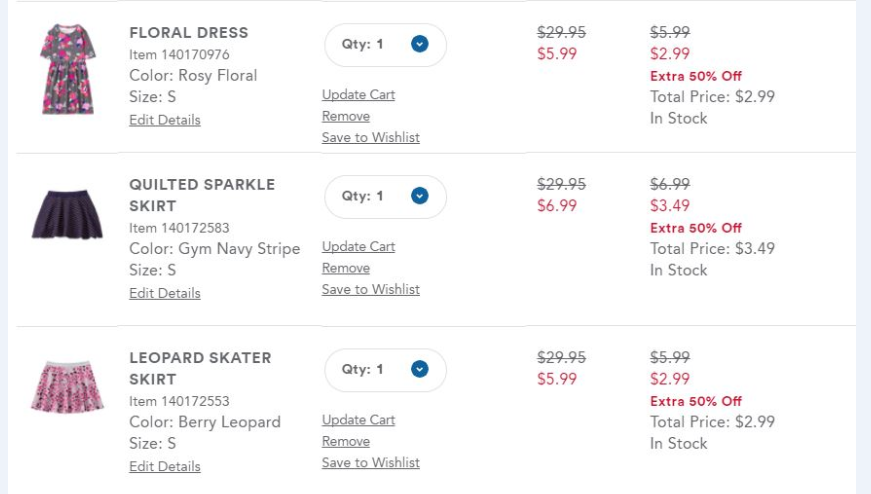The width and height of the screenshot is (871, 494).
Task: Save Quilted Sparkle Skirt to wishlist
Action: click(371, 289)
